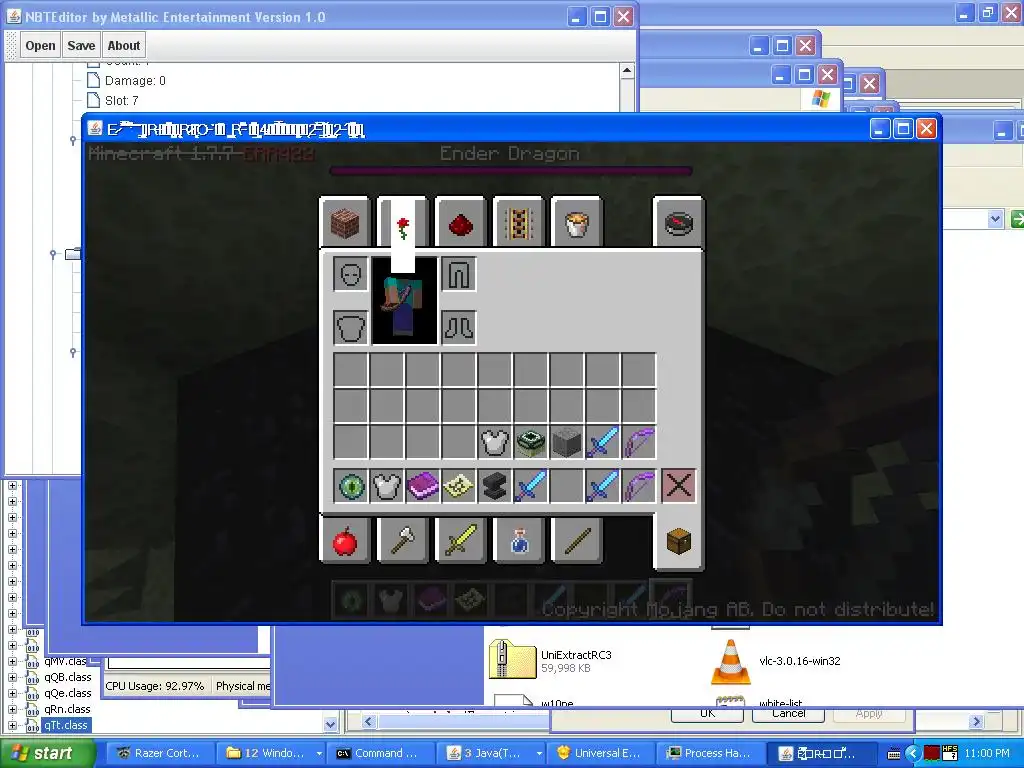1024x768 pixels.
Task: Select the Decoration Blocks rose tab
Action: click(403, 223)
